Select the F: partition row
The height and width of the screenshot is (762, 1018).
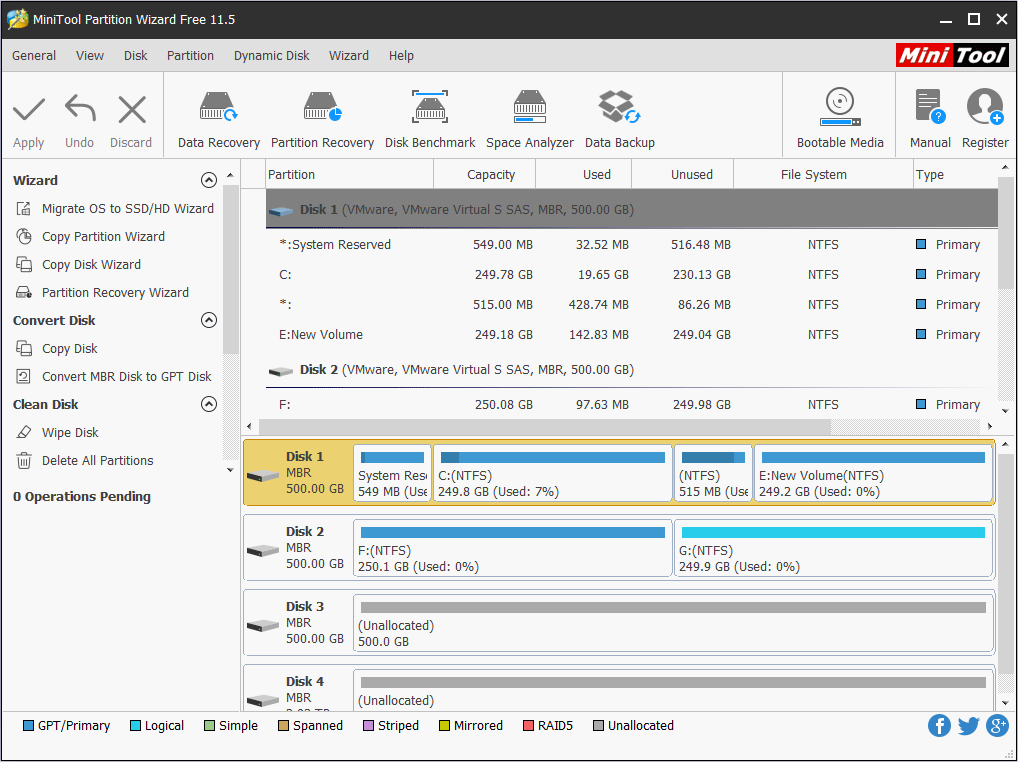tap(632, 405)
